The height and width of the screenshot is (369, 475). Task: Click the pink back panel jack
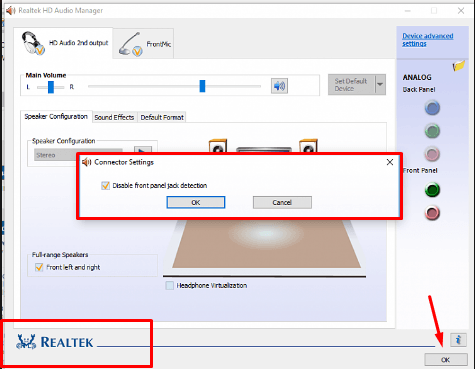[x=432, y=154]
